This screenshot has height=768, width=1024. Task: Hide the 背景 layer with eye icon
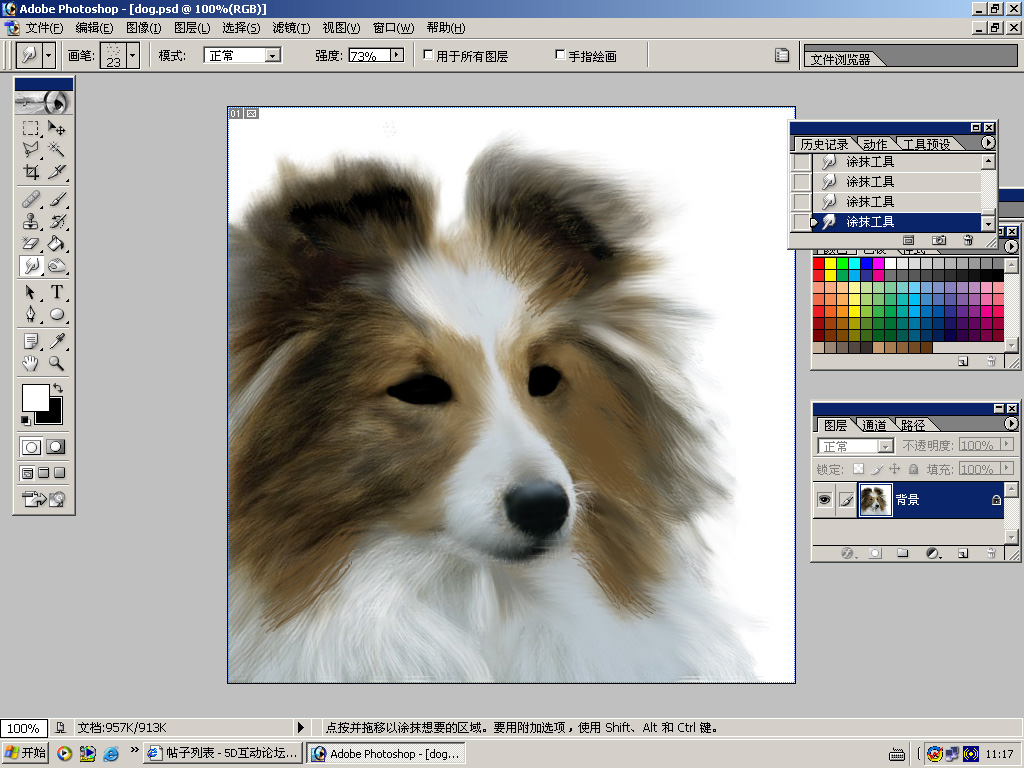click(x=825, y=500)
